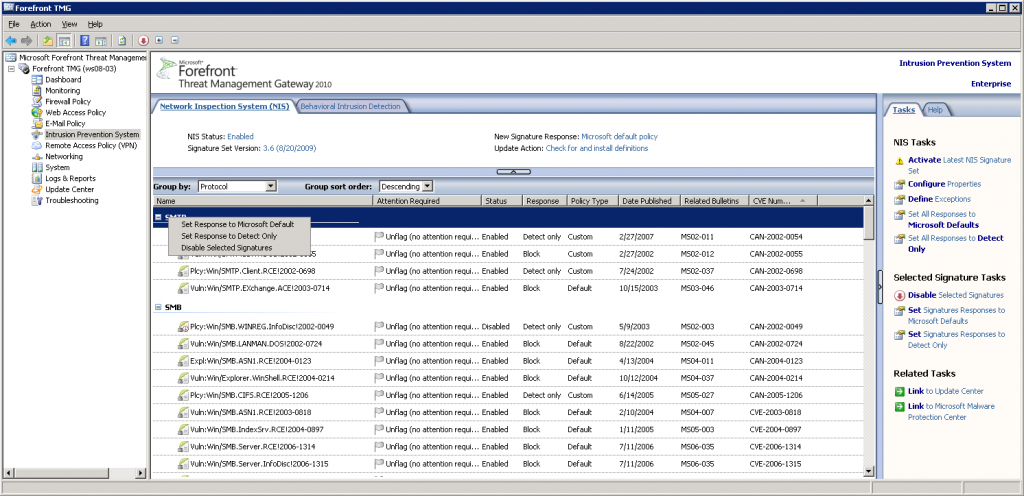Click the Date Published column header
This screenshot has height=496, width=1024.
point(649,201)
